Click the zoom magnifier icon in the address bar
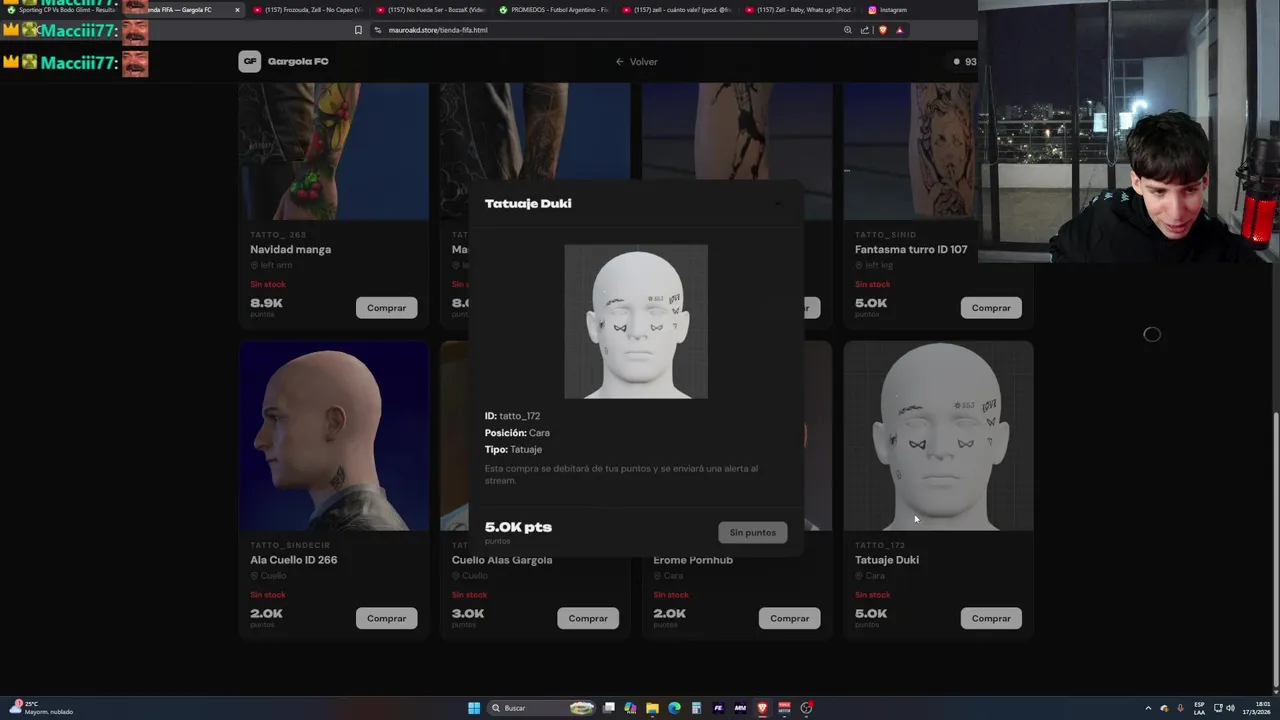This screenshot has height=720, width=1280. (x=848, y=30)
